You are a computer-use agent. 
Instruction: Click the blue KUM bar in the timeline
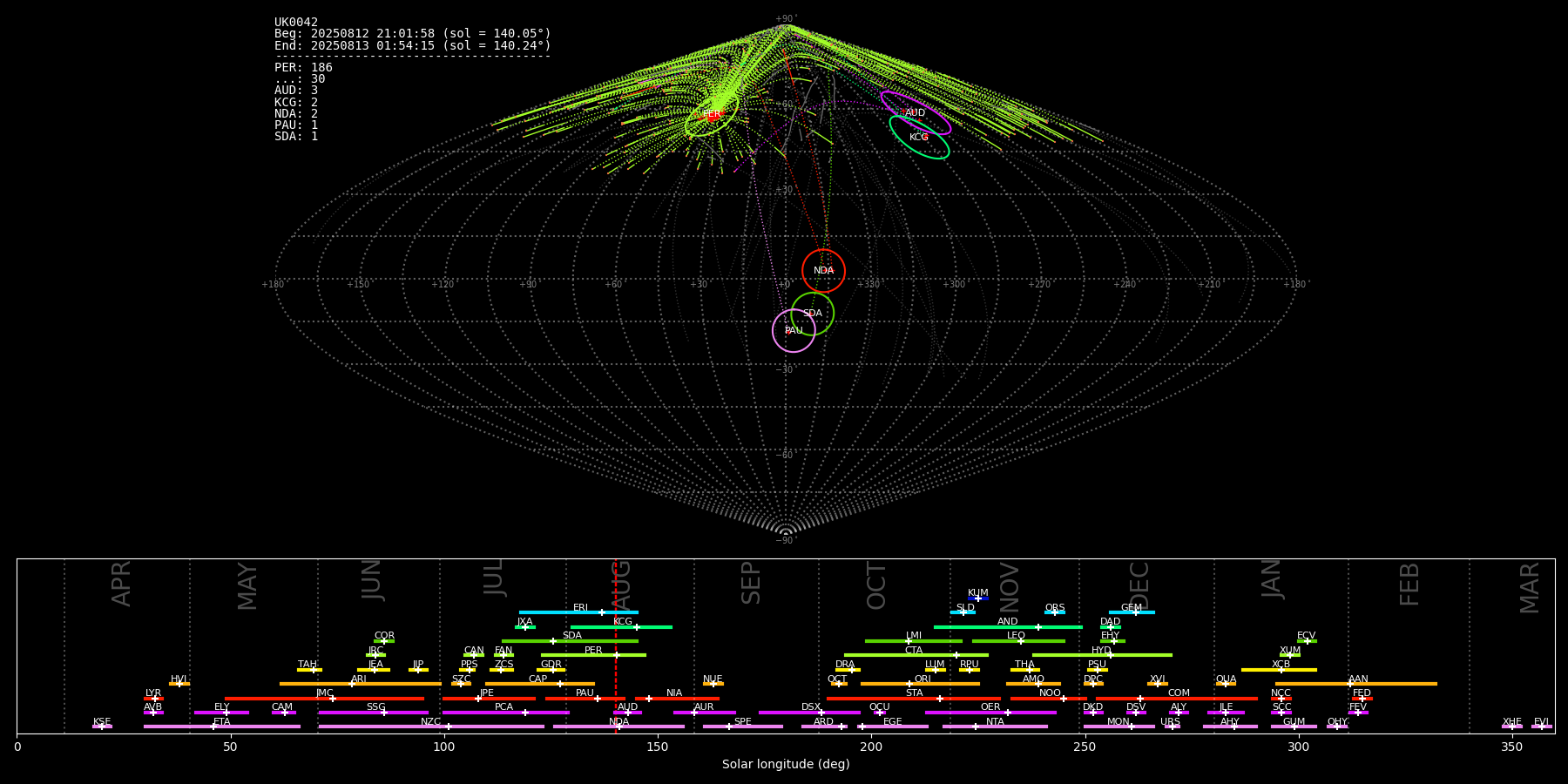tap(978, 598)
